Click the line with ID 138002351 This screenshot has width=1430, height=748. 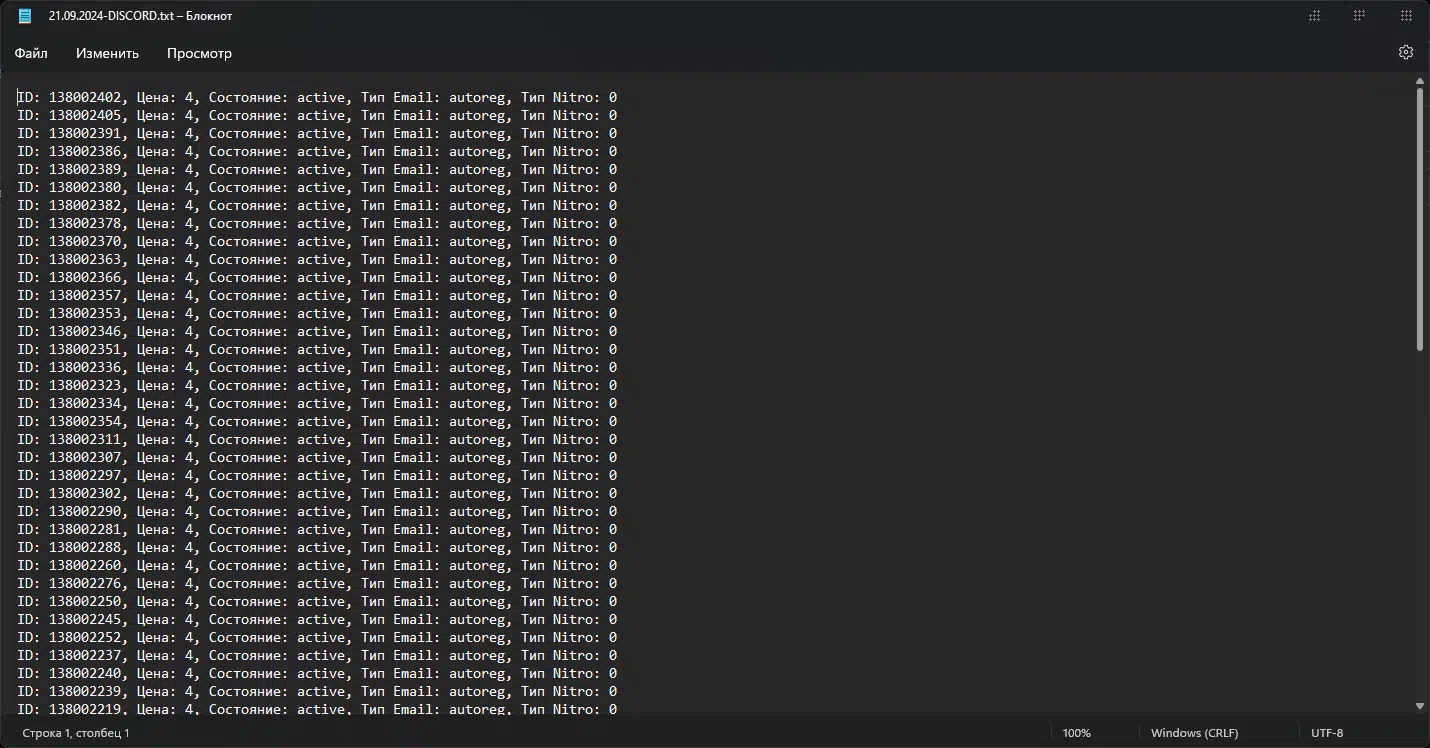pos(317,349)
